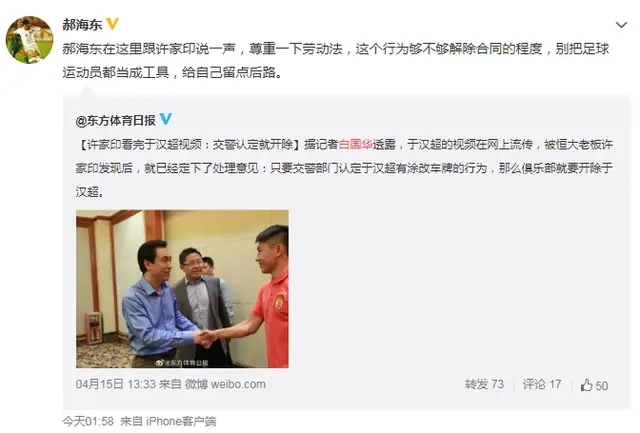Open the @东方体育日报 account link
Viewport: 640px width, 433px height.
116,120
